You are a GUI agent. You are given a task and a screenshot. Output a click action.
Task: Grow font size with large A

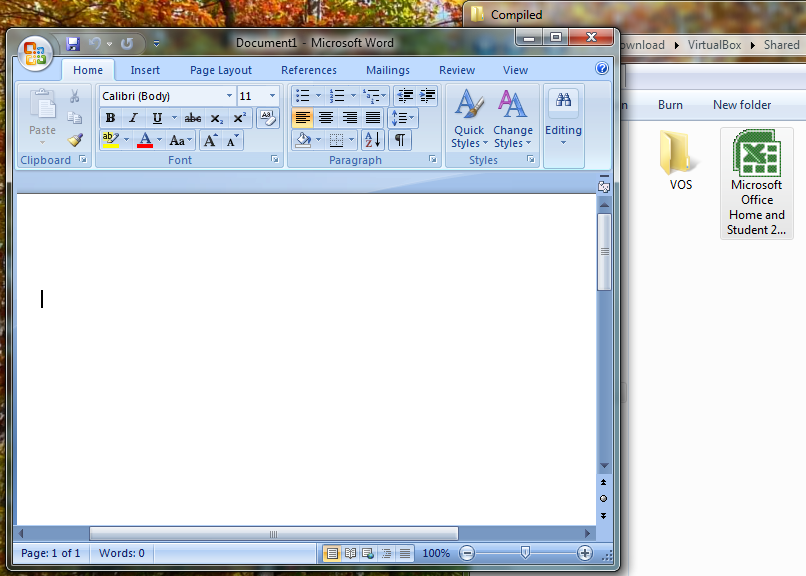(210, 141)
